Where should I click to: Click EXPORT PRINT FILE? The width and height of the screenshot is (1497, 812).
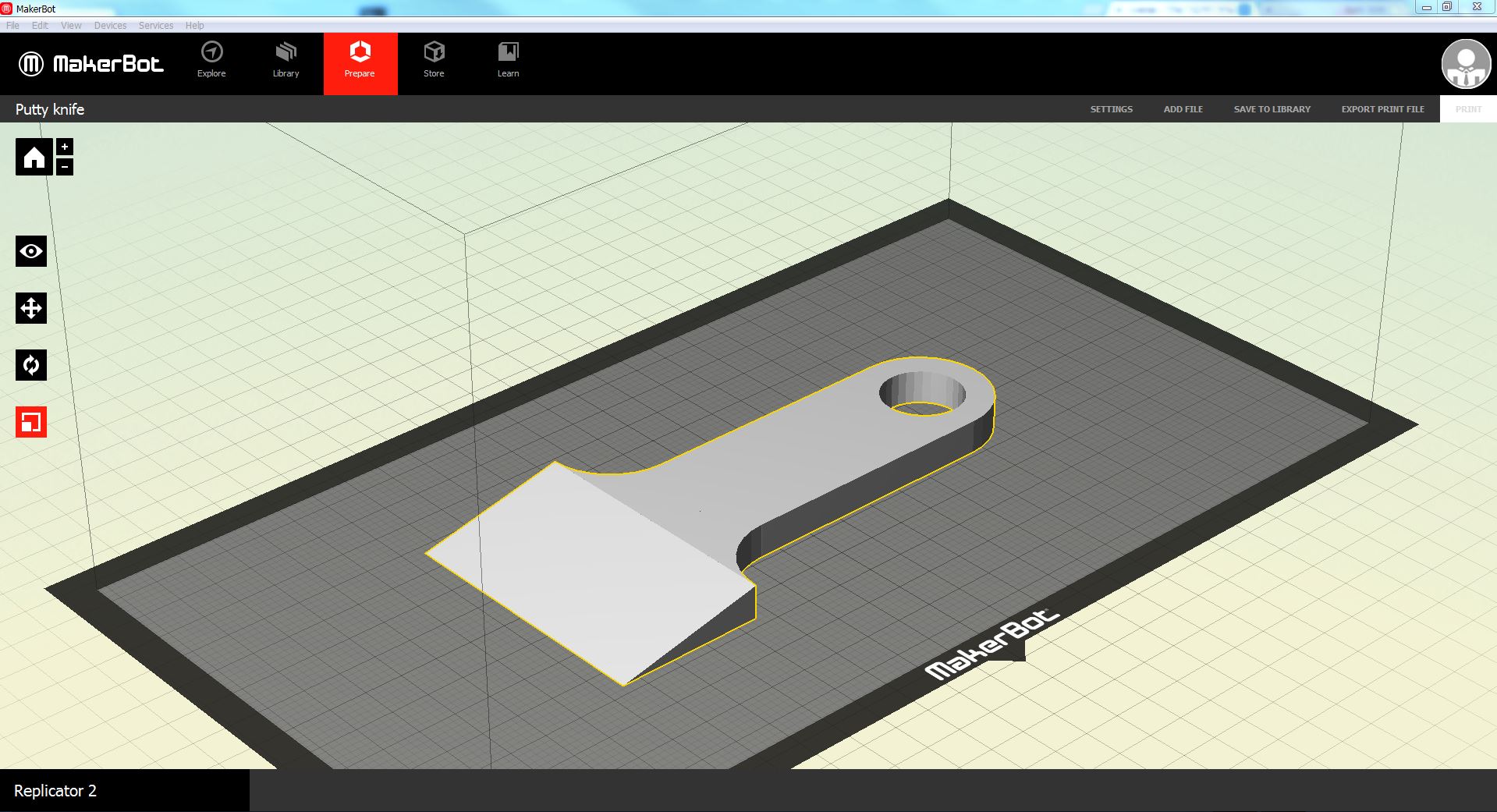coord(1382,109)
